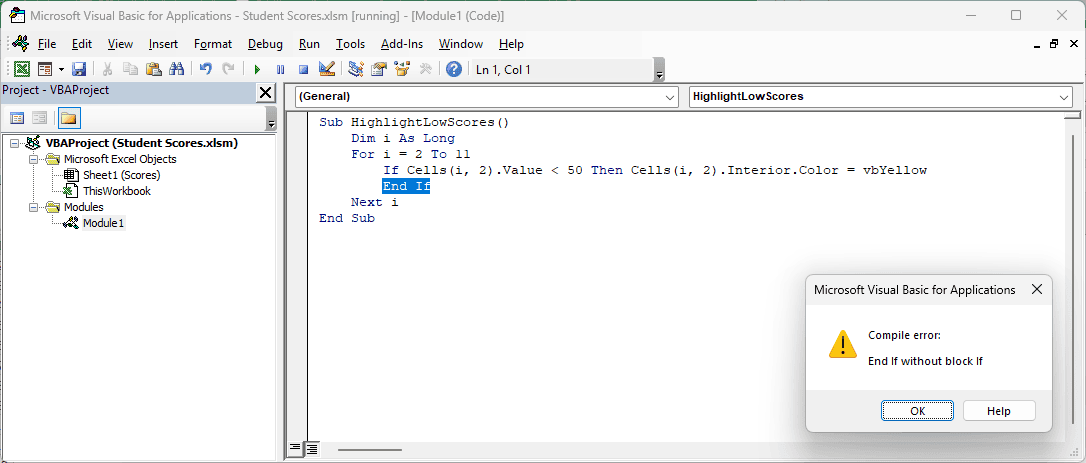Toggle Design Mode icon
1086x463 pixels.
pos(326,69)
